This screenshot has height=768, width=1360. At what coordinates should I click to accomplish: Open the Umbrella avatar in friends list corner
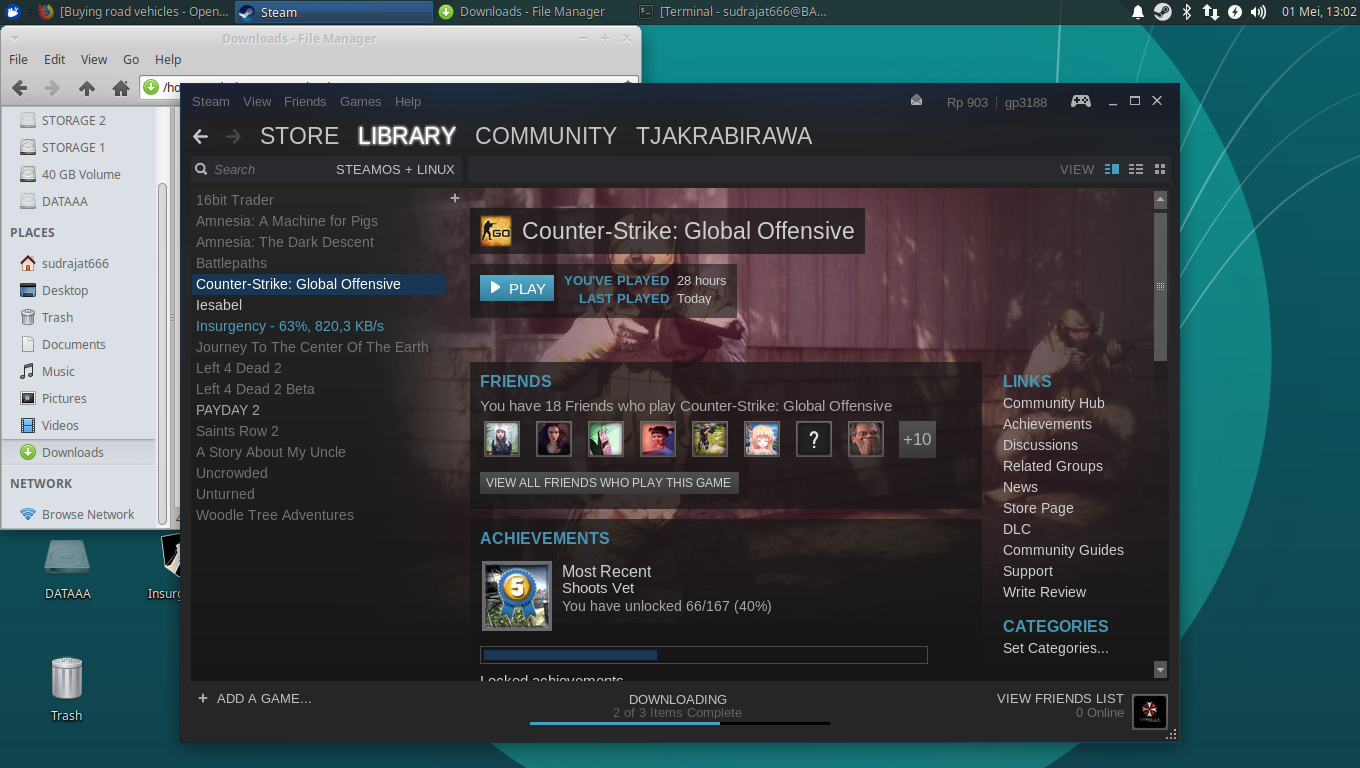(x=1150, y=712)
